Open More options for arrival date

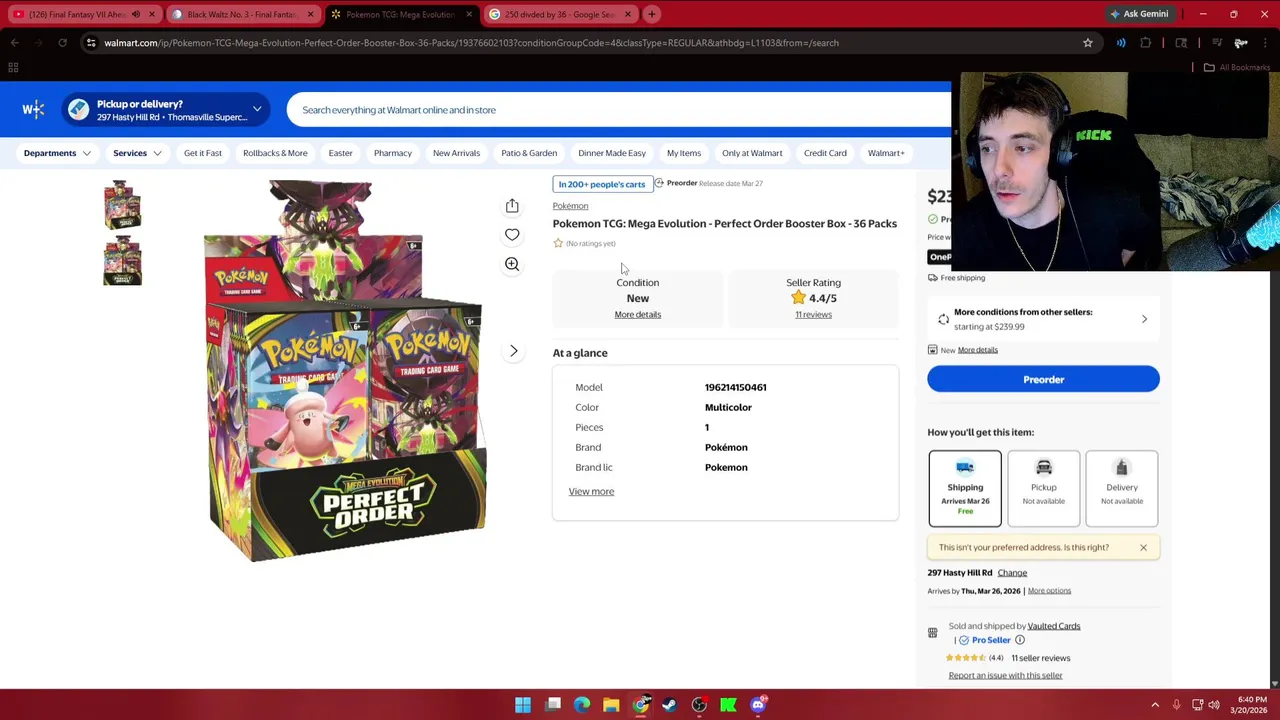pyautogui.click(x=1049, y=591)
